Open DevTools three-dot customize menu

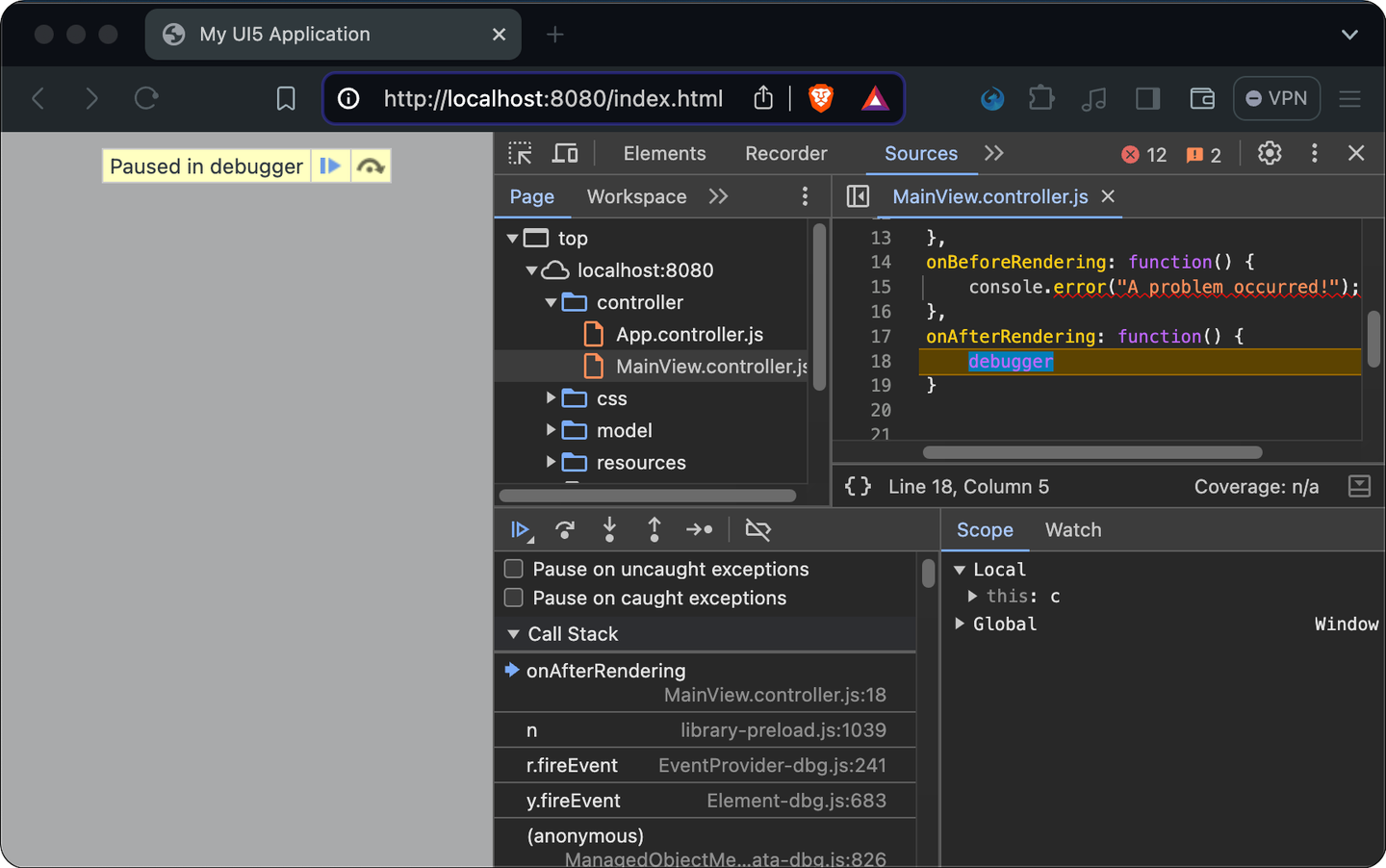1314,153
